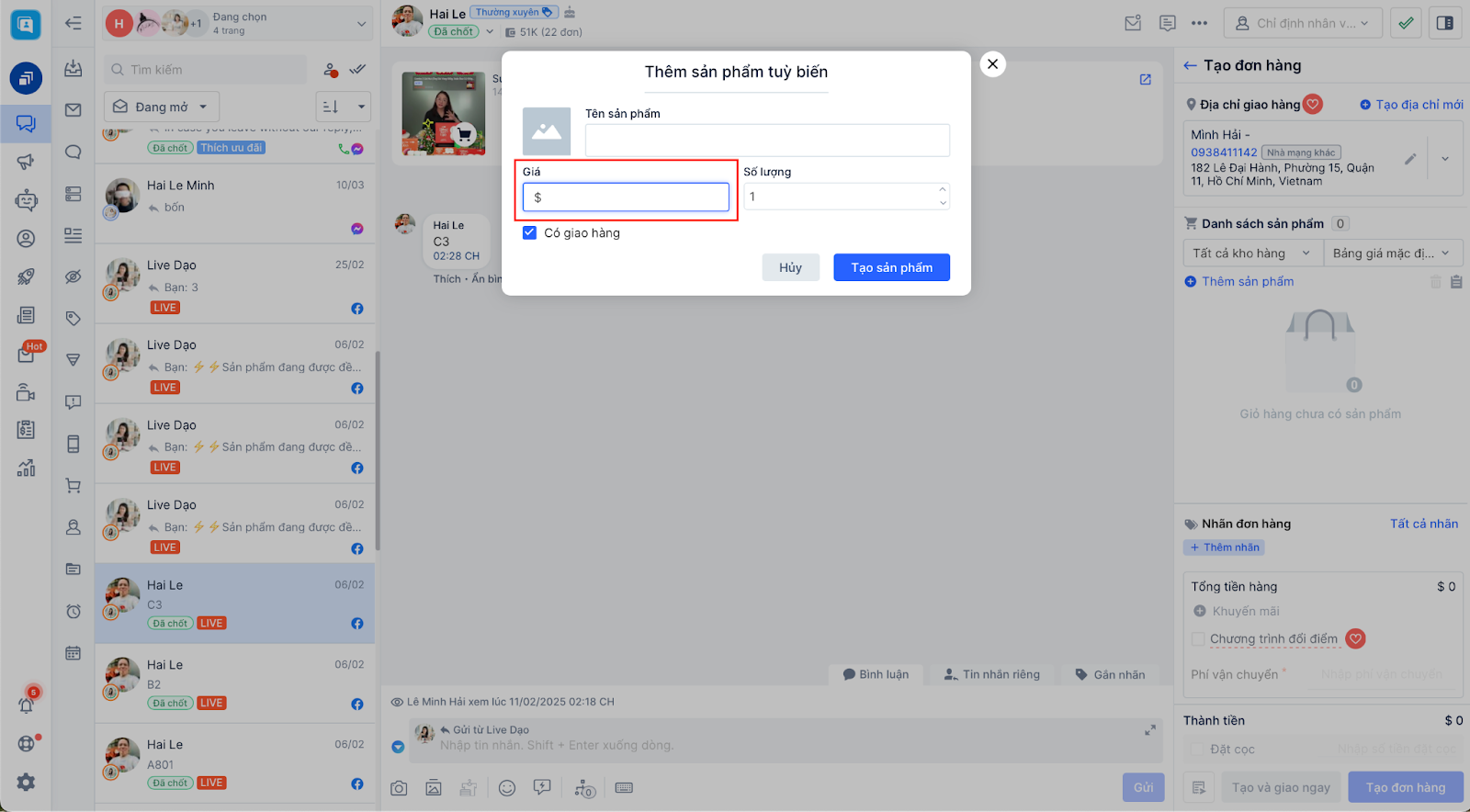Click the keyboard icon in message toolbar
This screenshot has width=1470, height=812.
click(x=624, y=788)
